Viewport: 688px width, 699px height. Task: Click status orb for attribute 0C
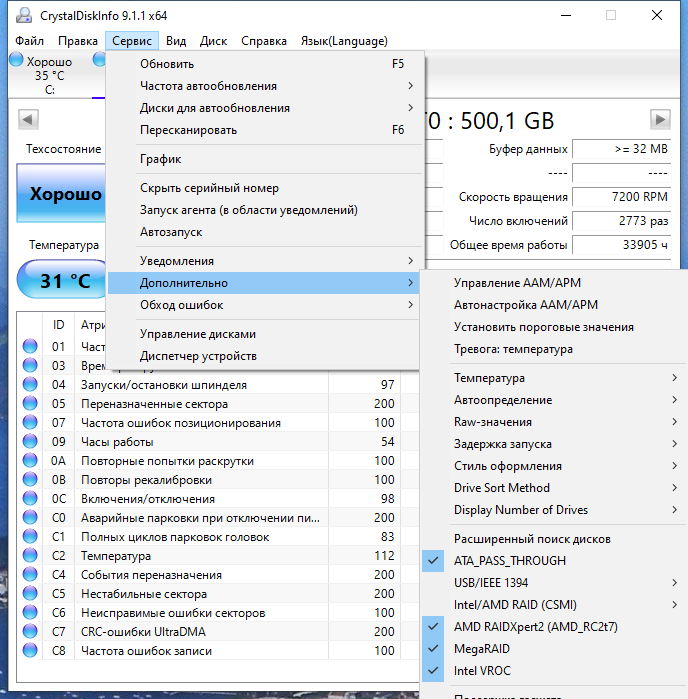(x=30, y=498)
